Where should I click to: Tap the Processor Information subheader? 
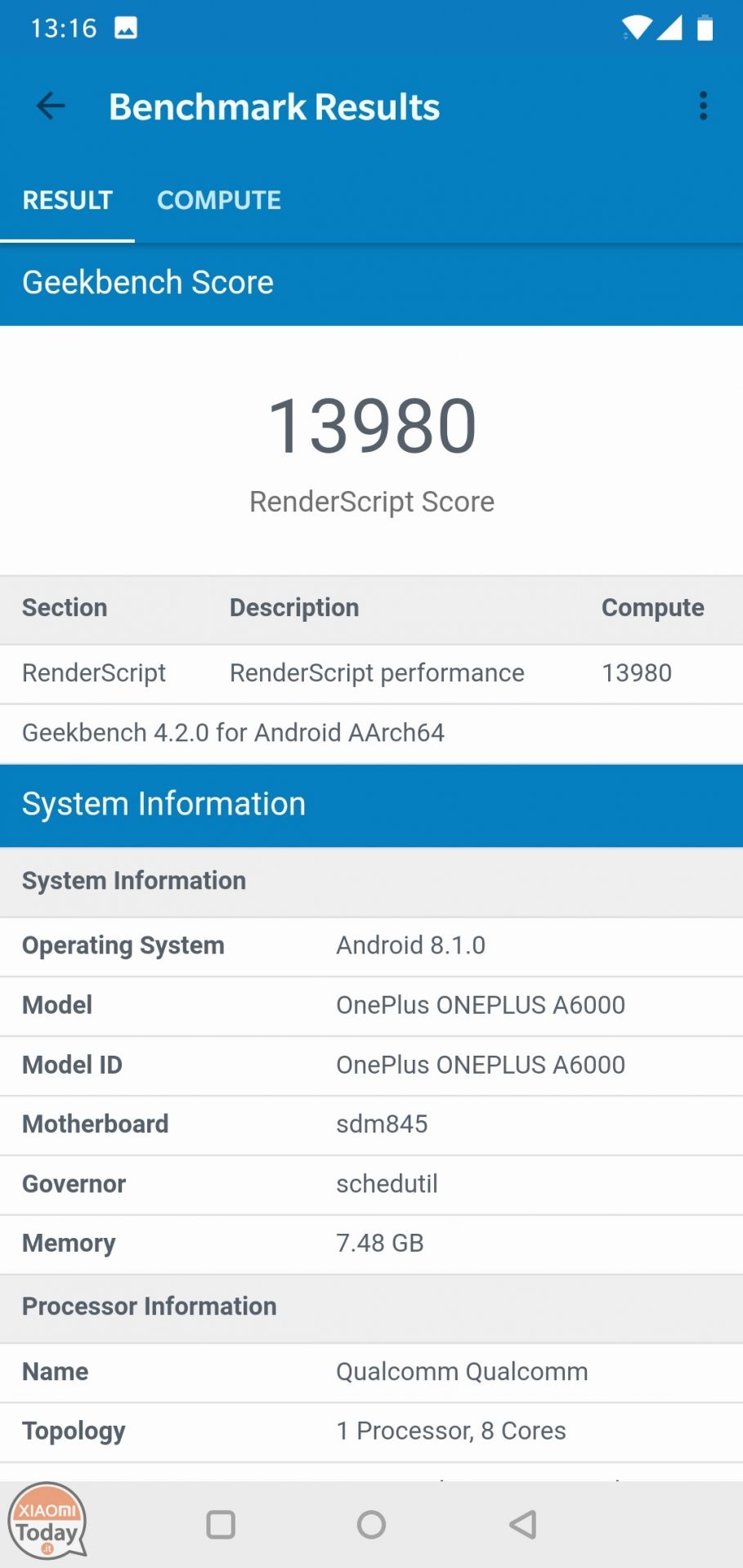pyautogui.click(x=371, y=1307)
